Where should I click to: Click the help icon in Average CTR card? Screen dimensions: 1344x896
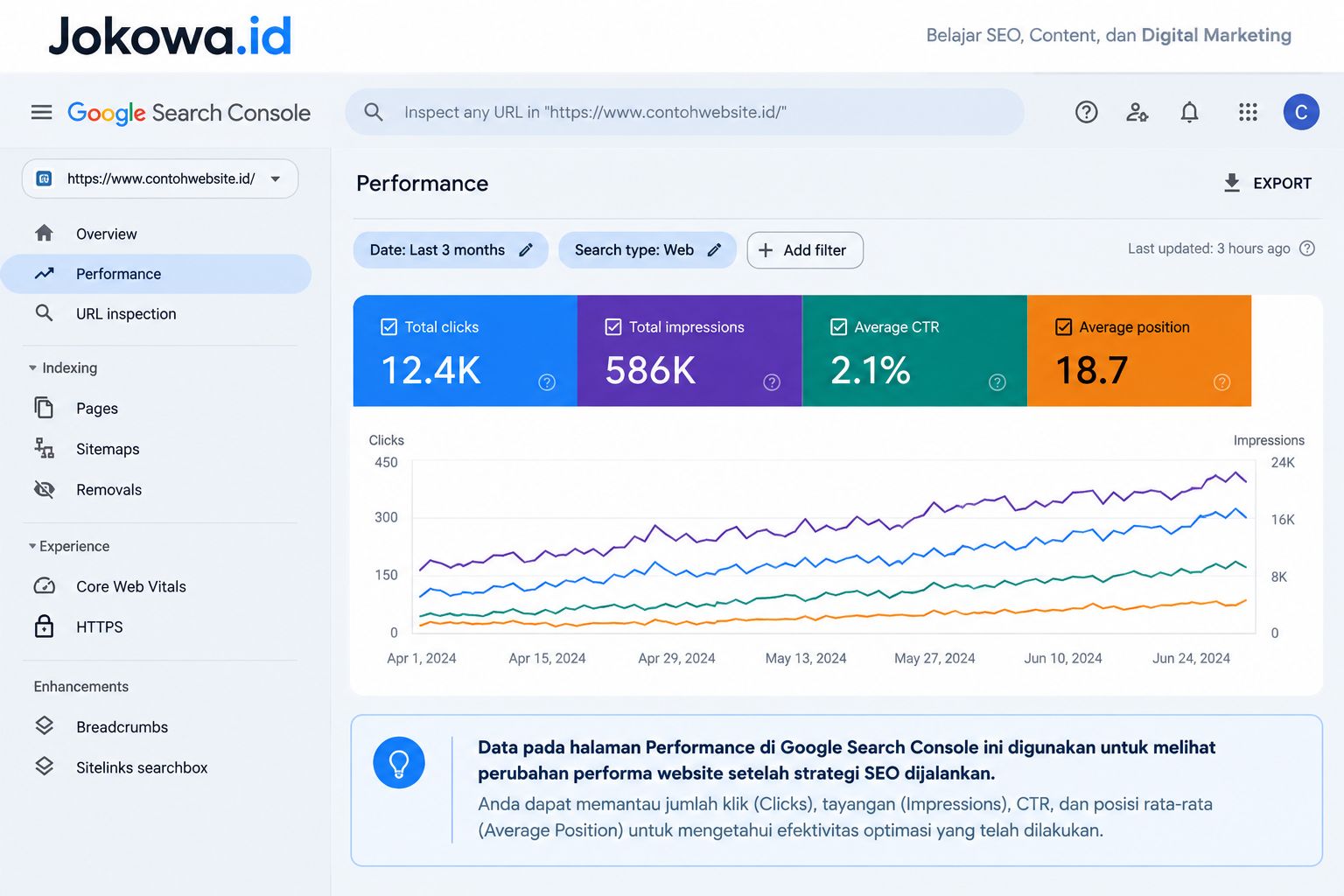pos(997,382)
